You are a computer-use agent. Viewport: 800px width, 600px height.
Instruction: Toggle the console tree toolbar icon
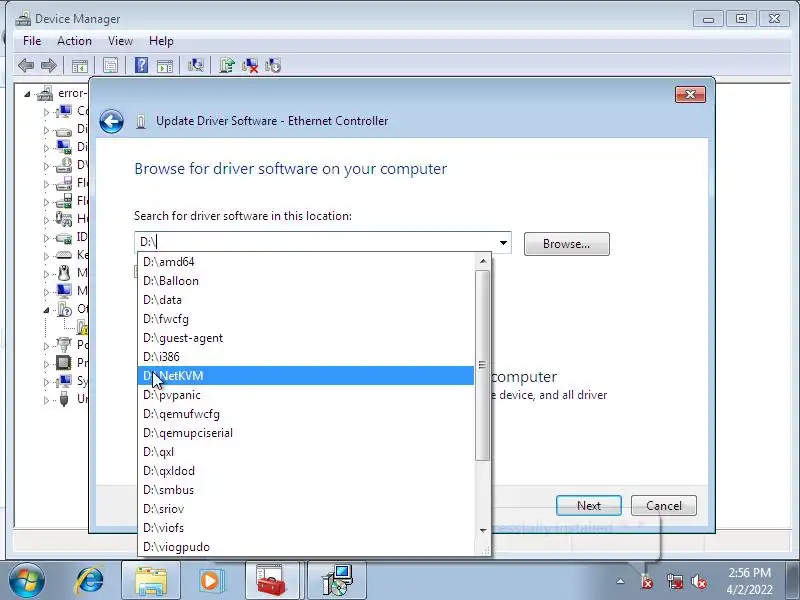click(80, 65)
